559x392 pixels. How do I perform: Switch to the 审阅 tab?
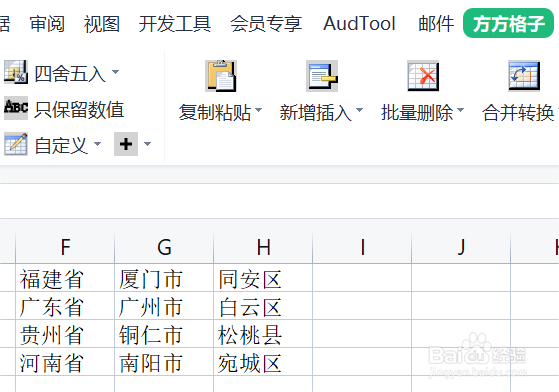click(x=47, y=24)
